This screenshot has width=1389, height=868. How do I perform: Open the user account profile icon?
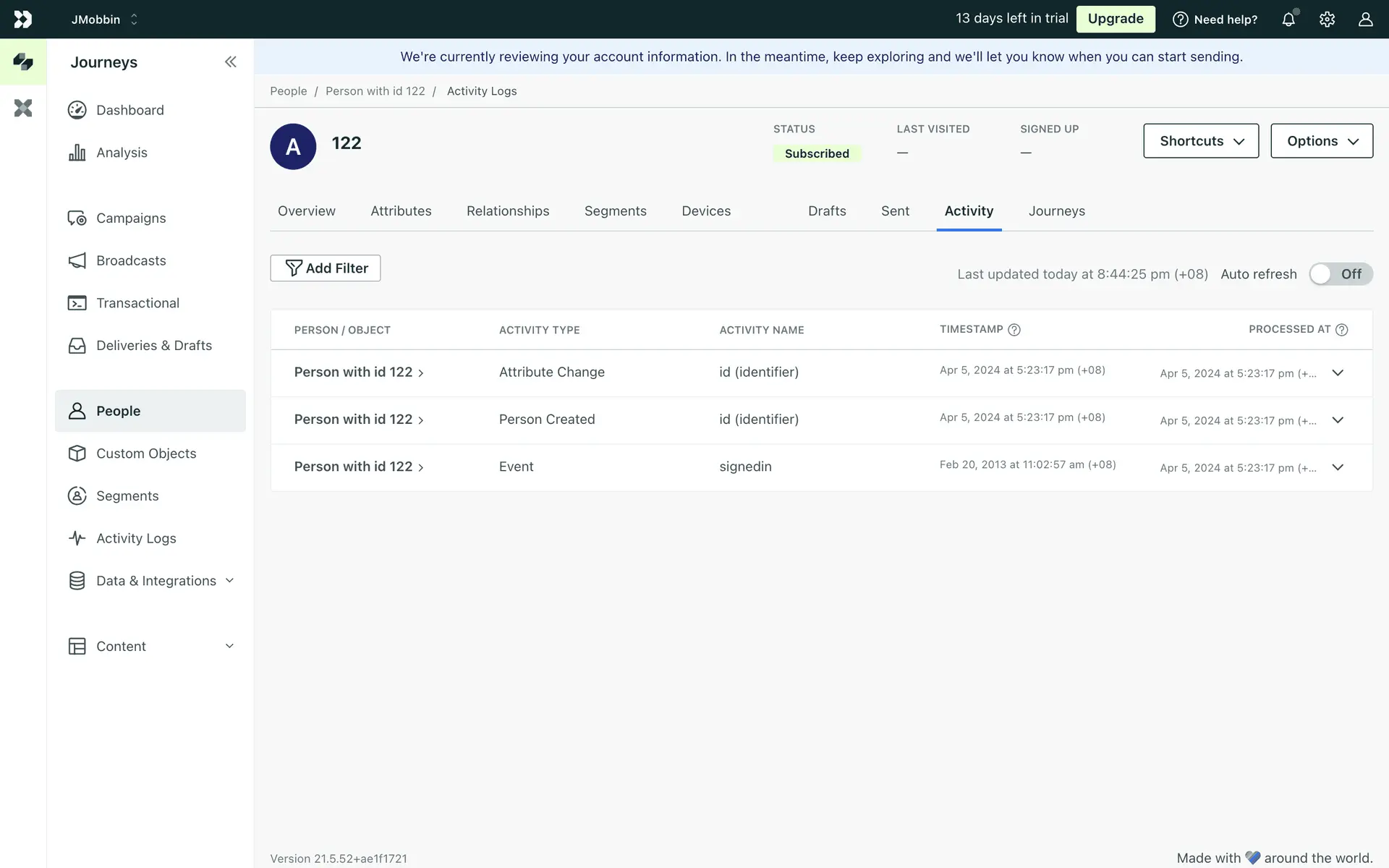(x=1365, y=20)
